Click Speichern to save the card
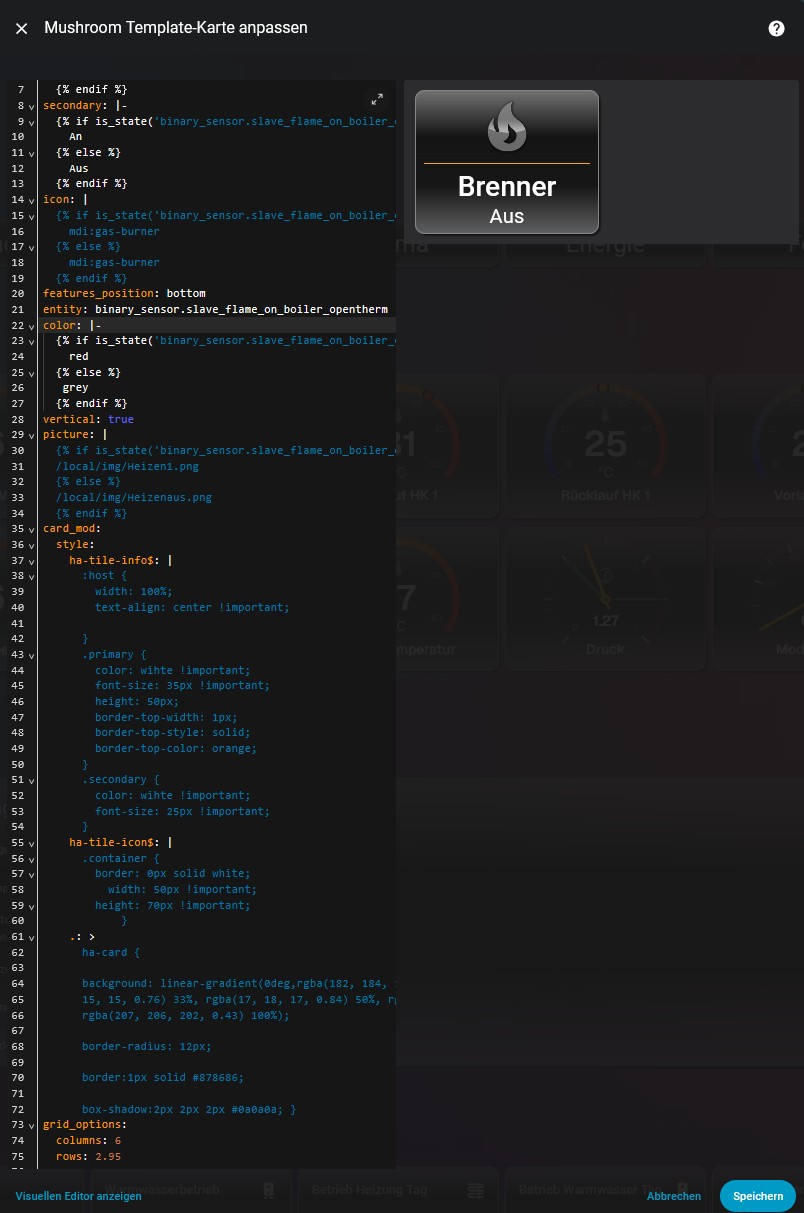Image resolution: width=804 pixels, height=1213 pixels. 757,1196
